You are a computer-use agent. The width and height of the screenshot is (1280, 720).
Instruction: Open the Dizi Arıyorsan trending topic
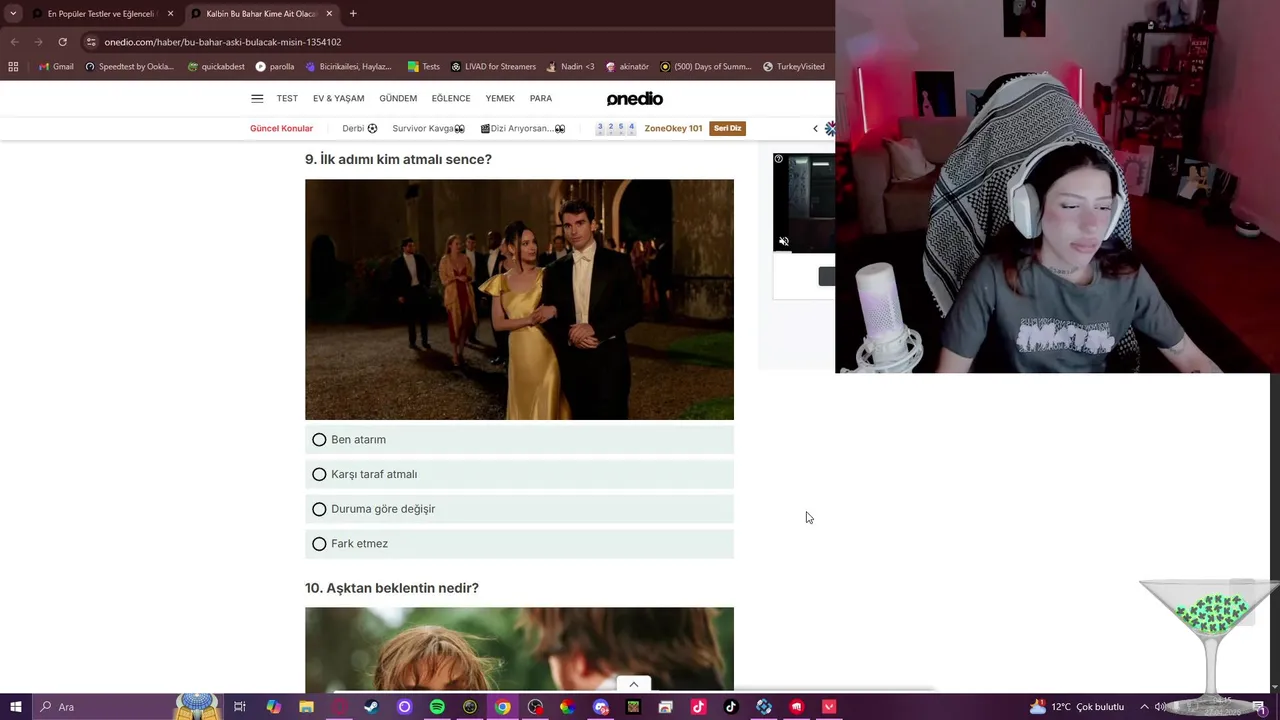pyautogui.click(x=523, y=128)
